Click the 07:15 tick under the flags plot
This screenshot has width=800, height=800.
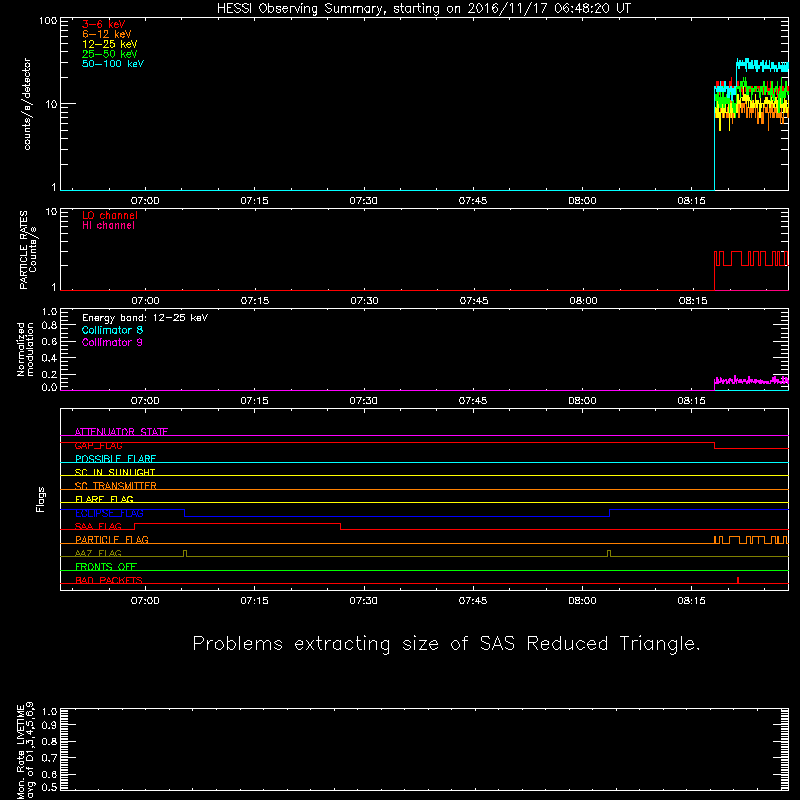pyautogui.click(x=254, y=601)
